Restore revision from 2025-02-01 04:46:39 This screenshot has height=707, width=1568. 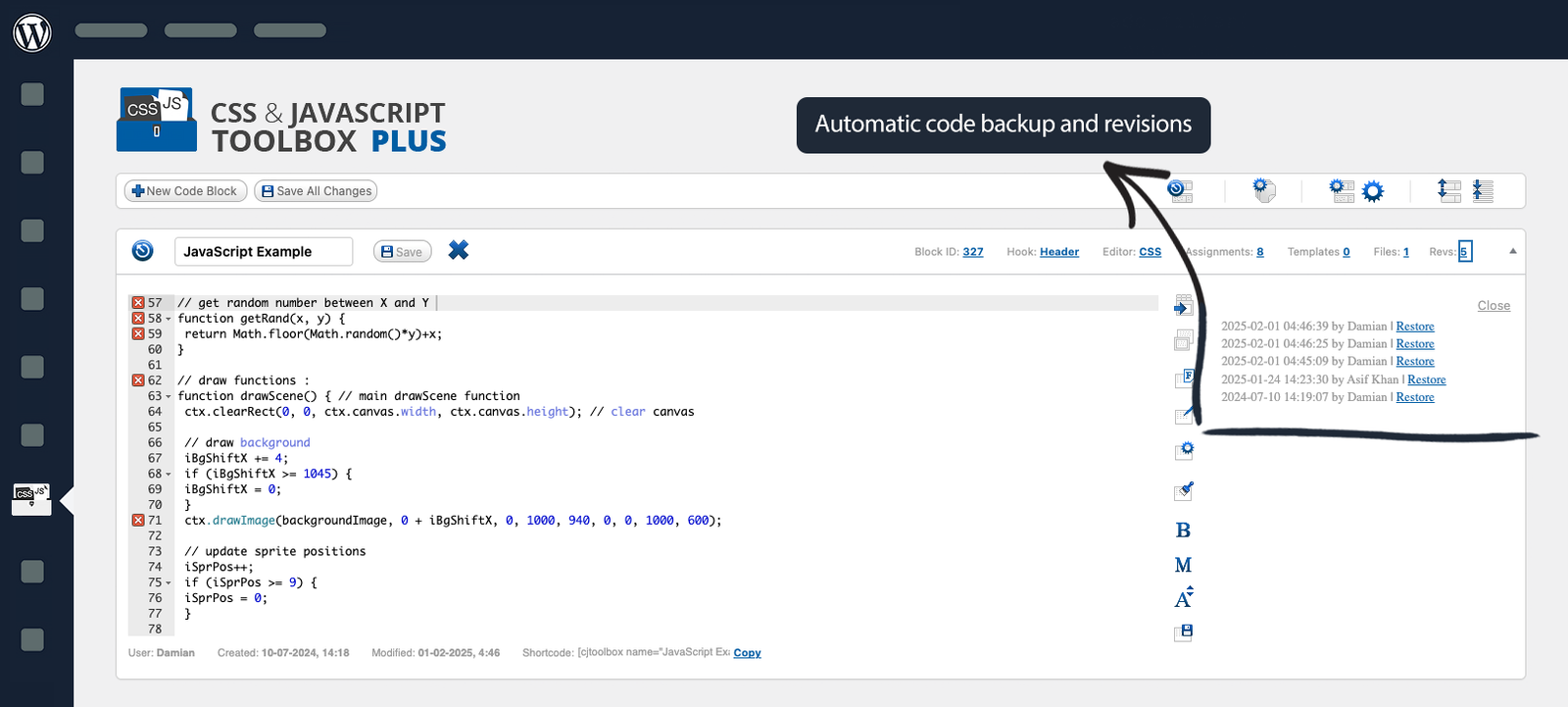(1415, 327)
